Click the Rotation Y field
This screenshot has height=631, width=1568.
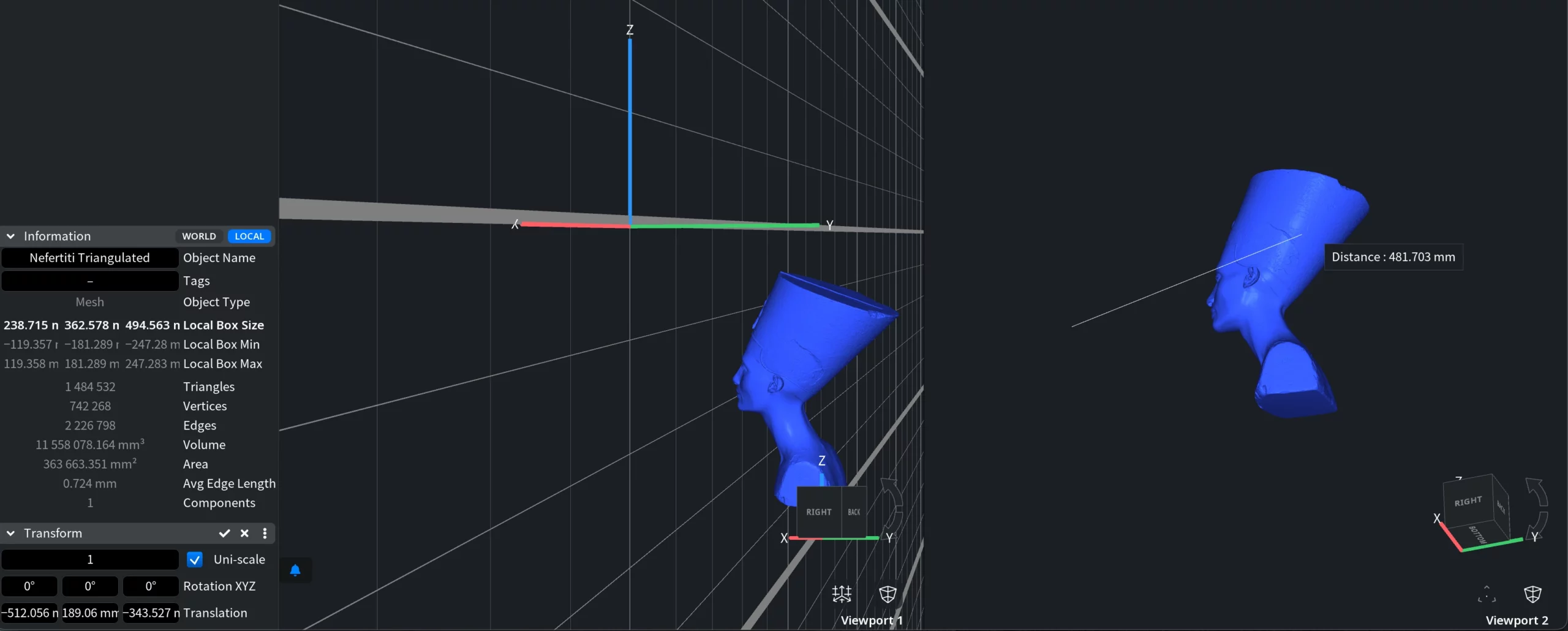(x=89, y=586)
